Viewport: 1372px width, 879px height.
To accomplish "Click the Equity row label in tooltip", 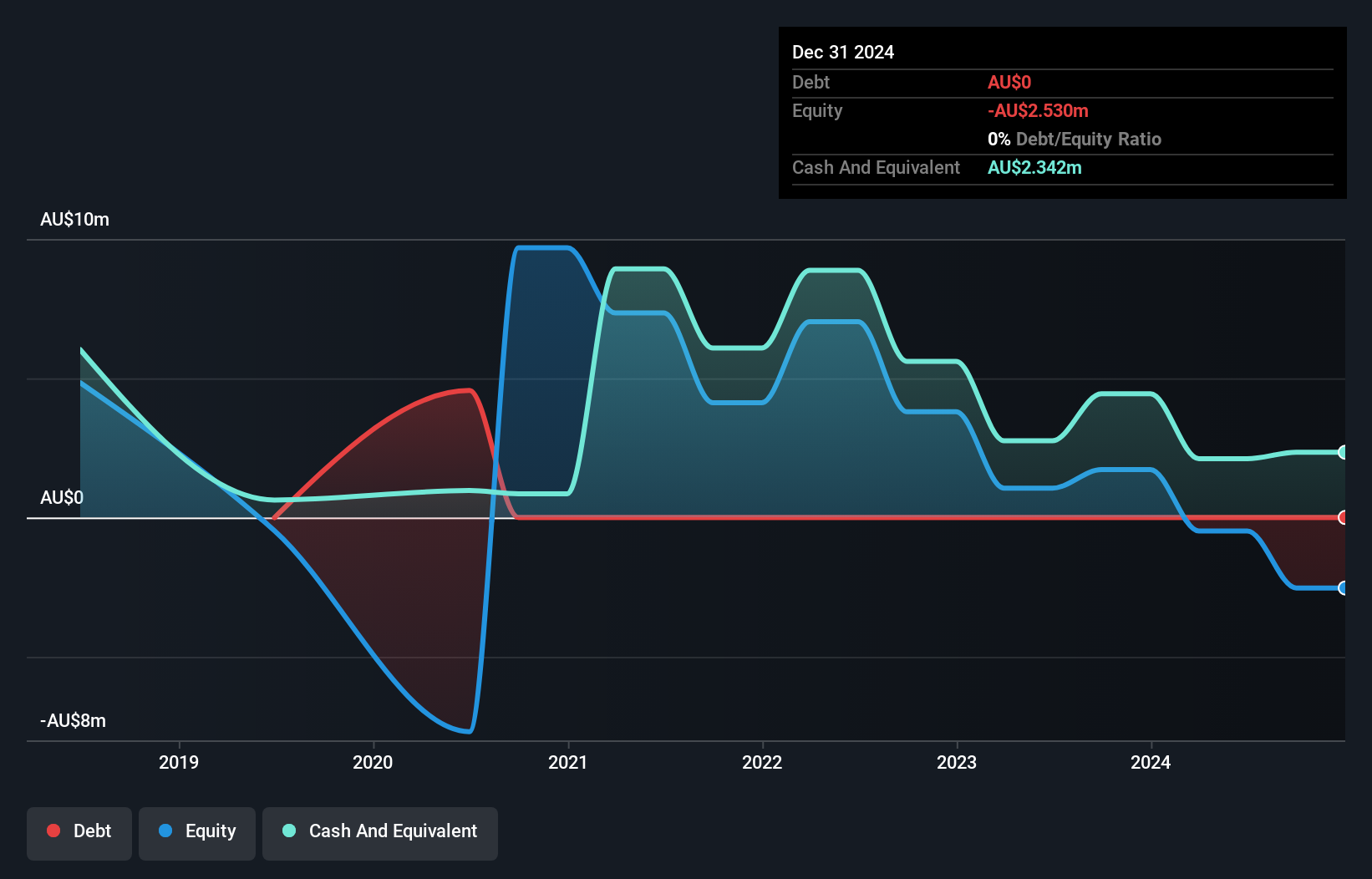I will [x=817, y=110].
